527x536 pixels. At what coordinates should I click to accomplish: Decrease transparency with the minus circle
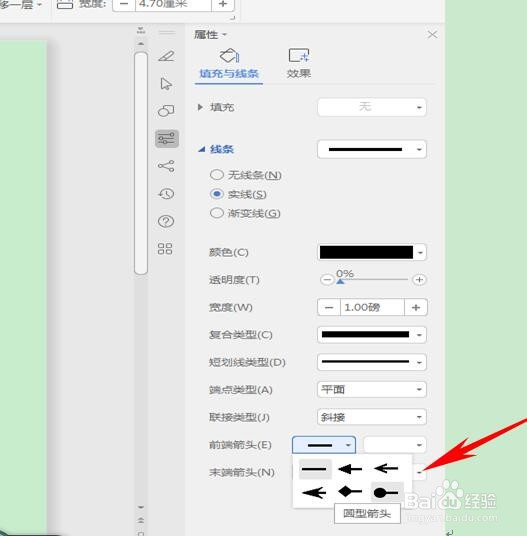(327, 280)
